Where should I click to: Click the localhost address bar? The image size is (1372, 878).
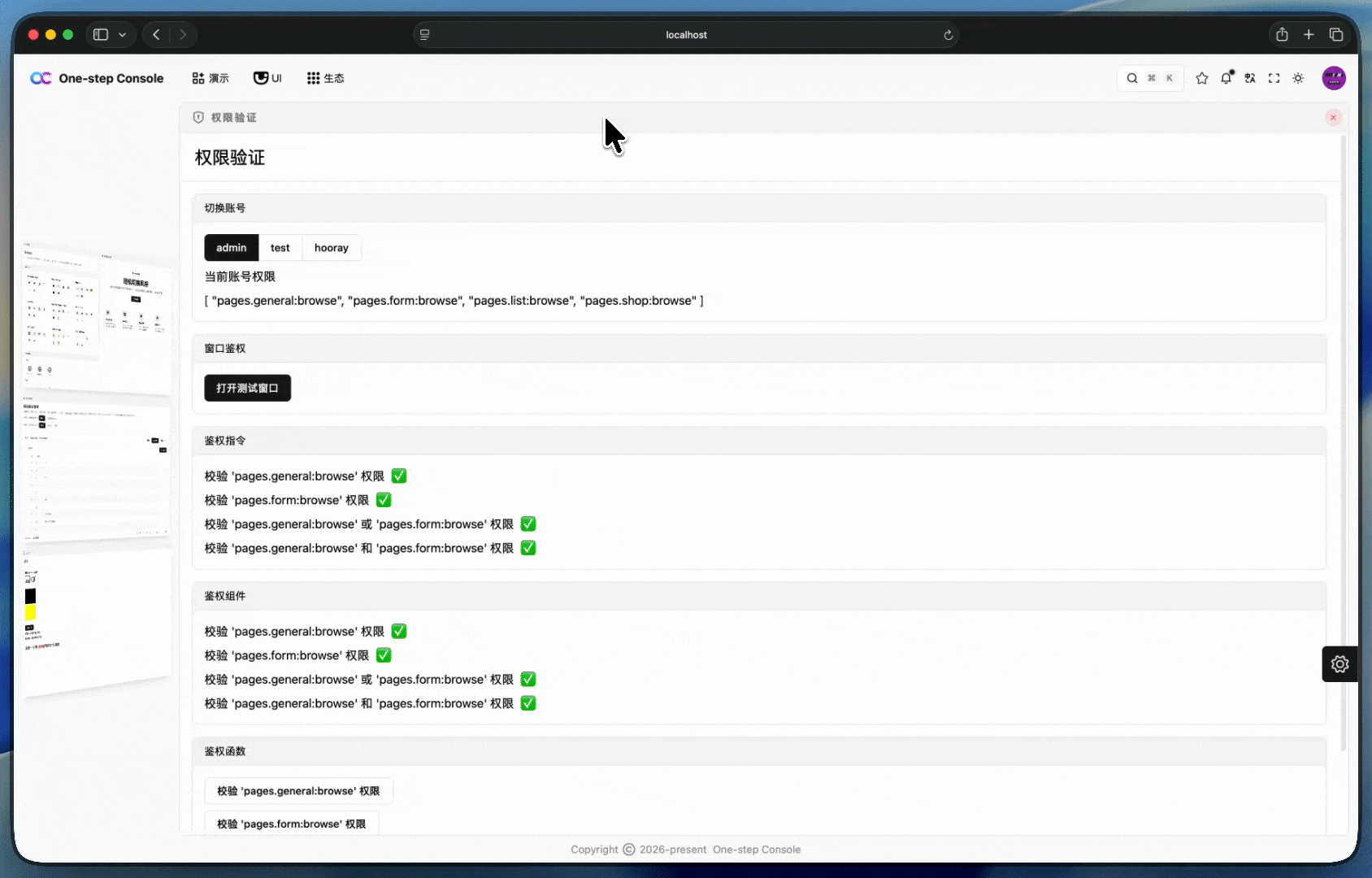[x=686, y=35]
